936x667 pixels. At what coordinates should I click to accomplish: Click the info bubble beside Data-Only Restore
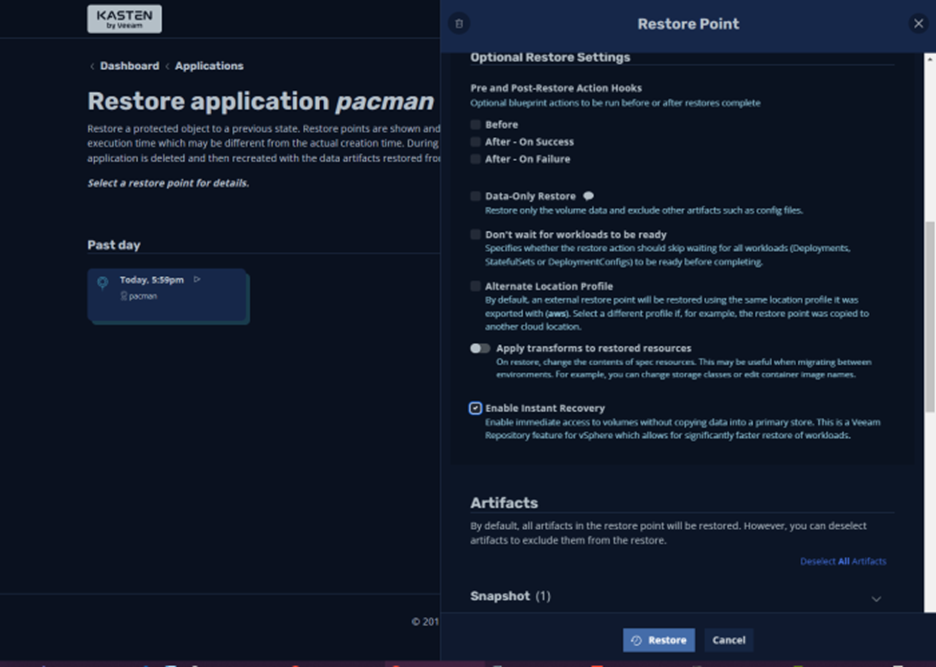pyautogui.click(x=588, y=196)
